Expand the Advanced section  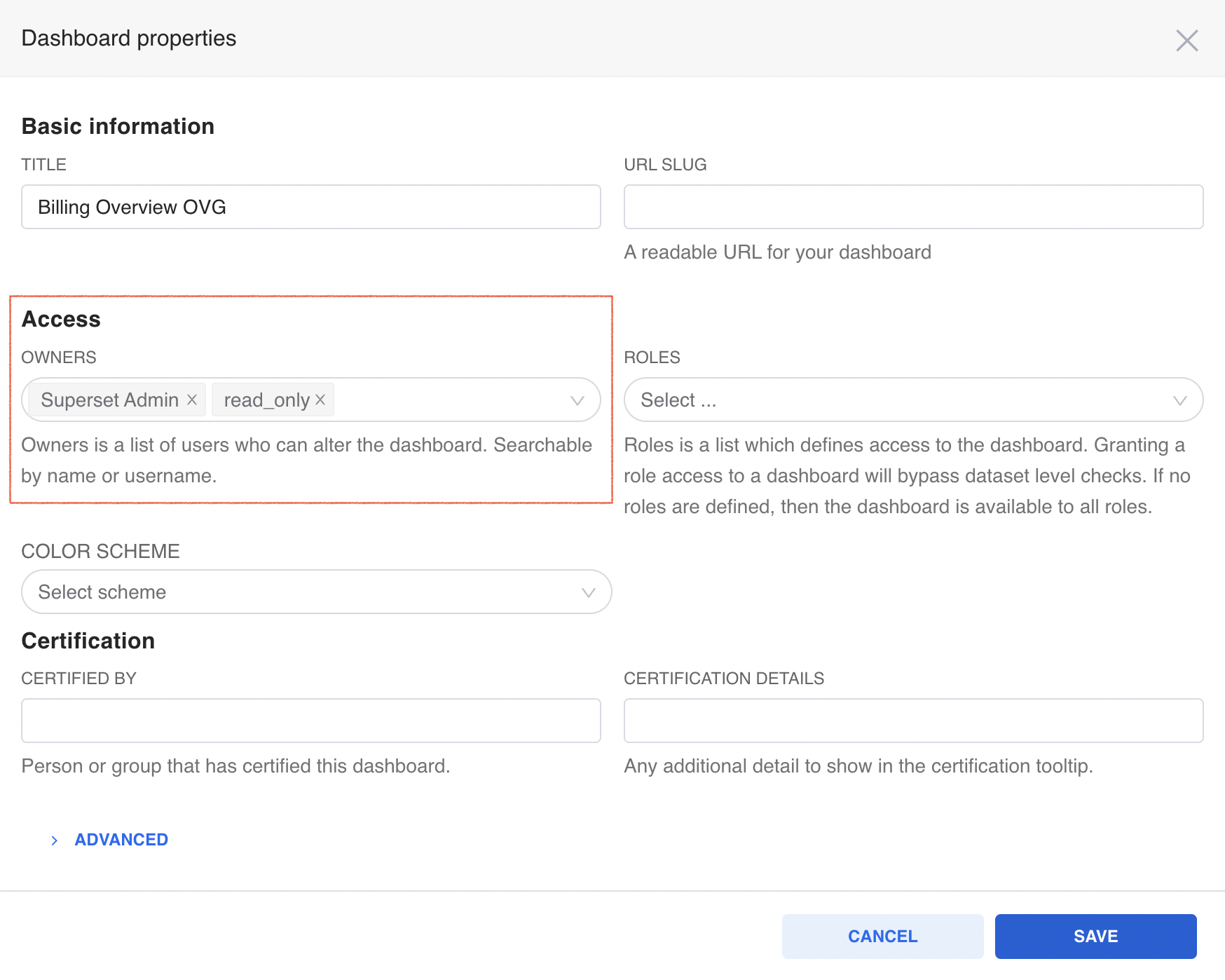[x=121, y=839]
